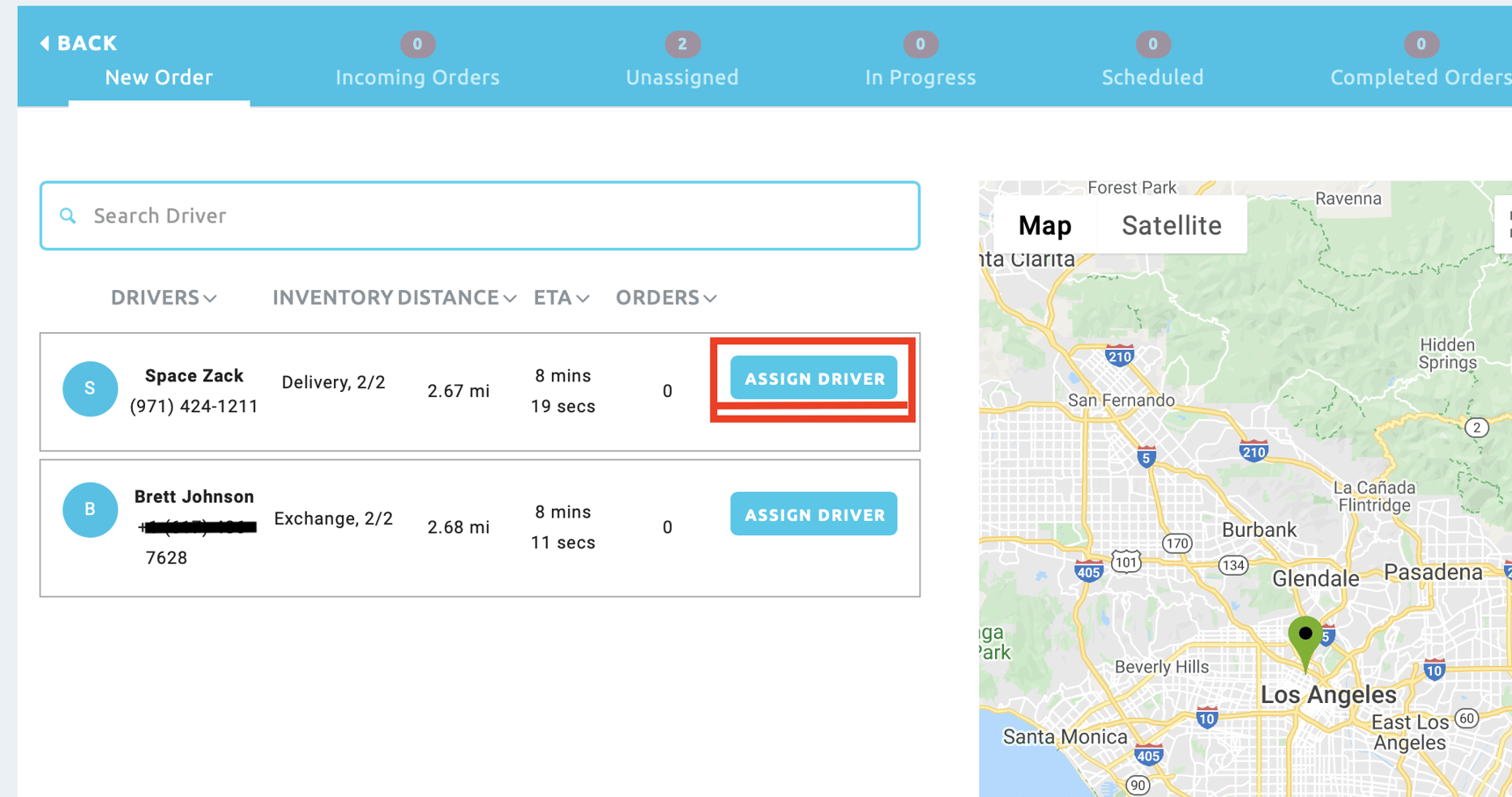Open the In Progress tab
The height and width of the screenshot is (797, 1512).
(920, 76)
